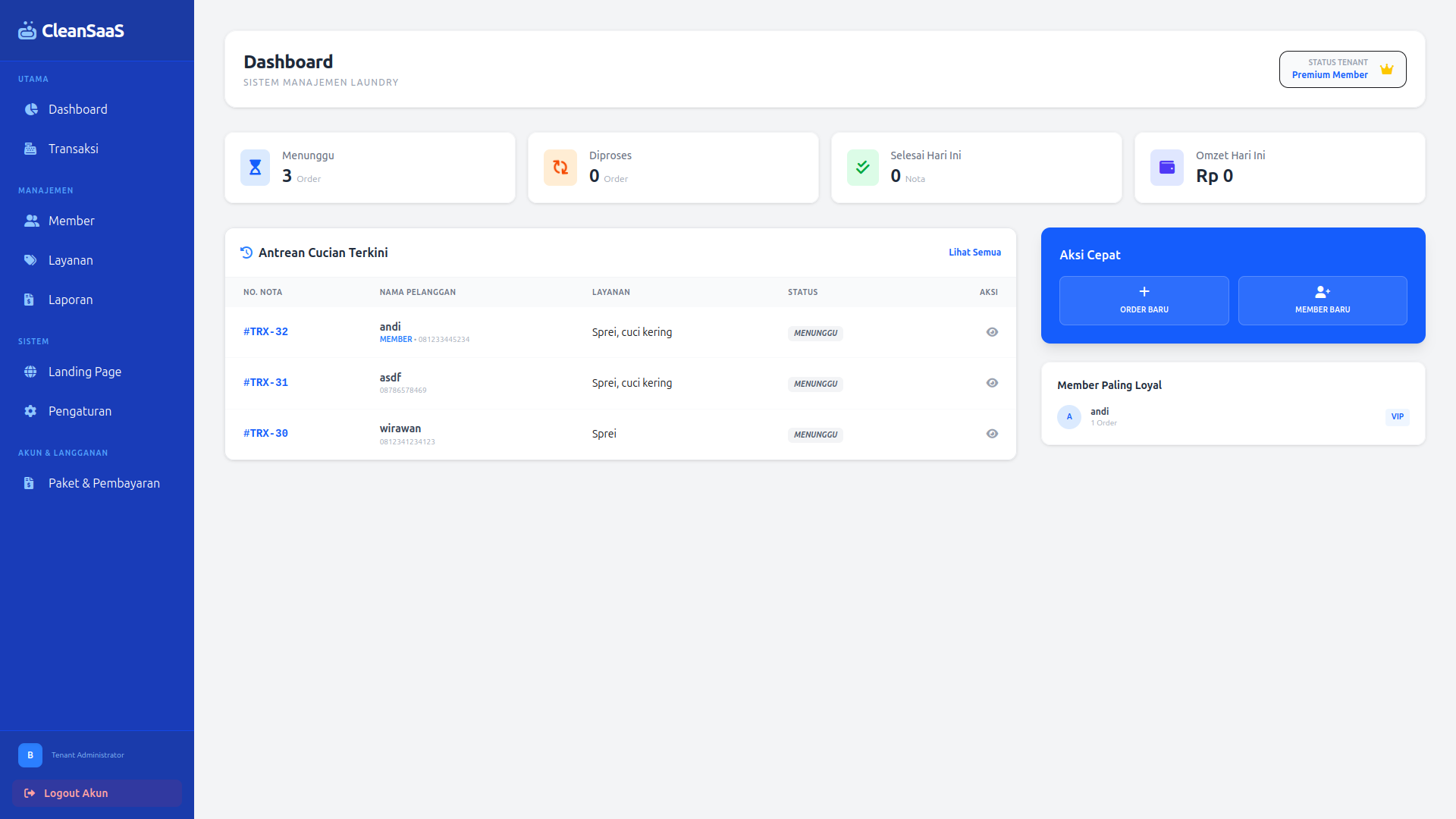Click the Layanan tag icon in sidebar
The width and height of the screenshot is (1456, 819).
tap(30, 260)
